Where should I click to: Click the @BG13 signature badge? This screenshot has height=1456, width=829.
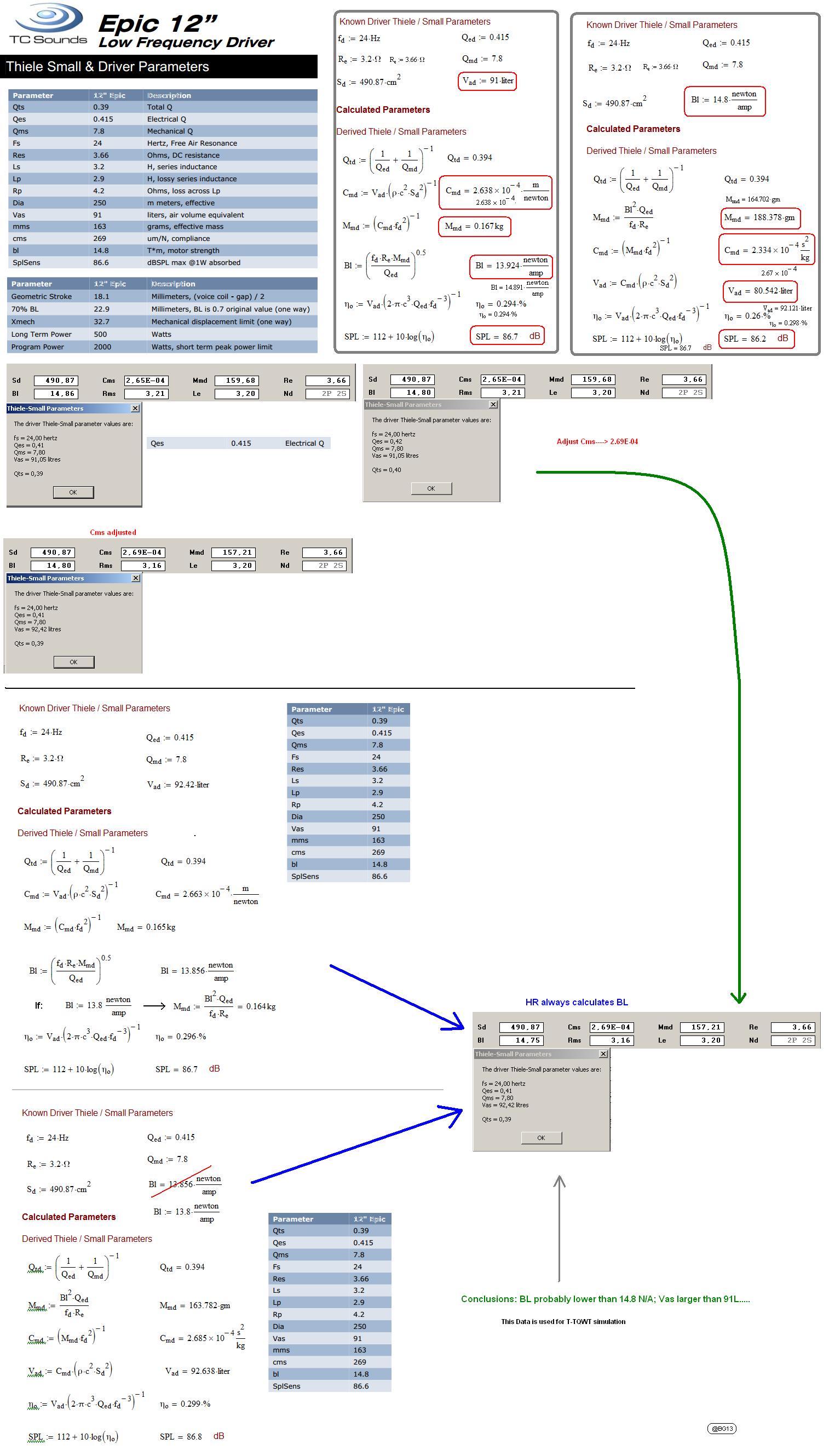coord(722,1428)
